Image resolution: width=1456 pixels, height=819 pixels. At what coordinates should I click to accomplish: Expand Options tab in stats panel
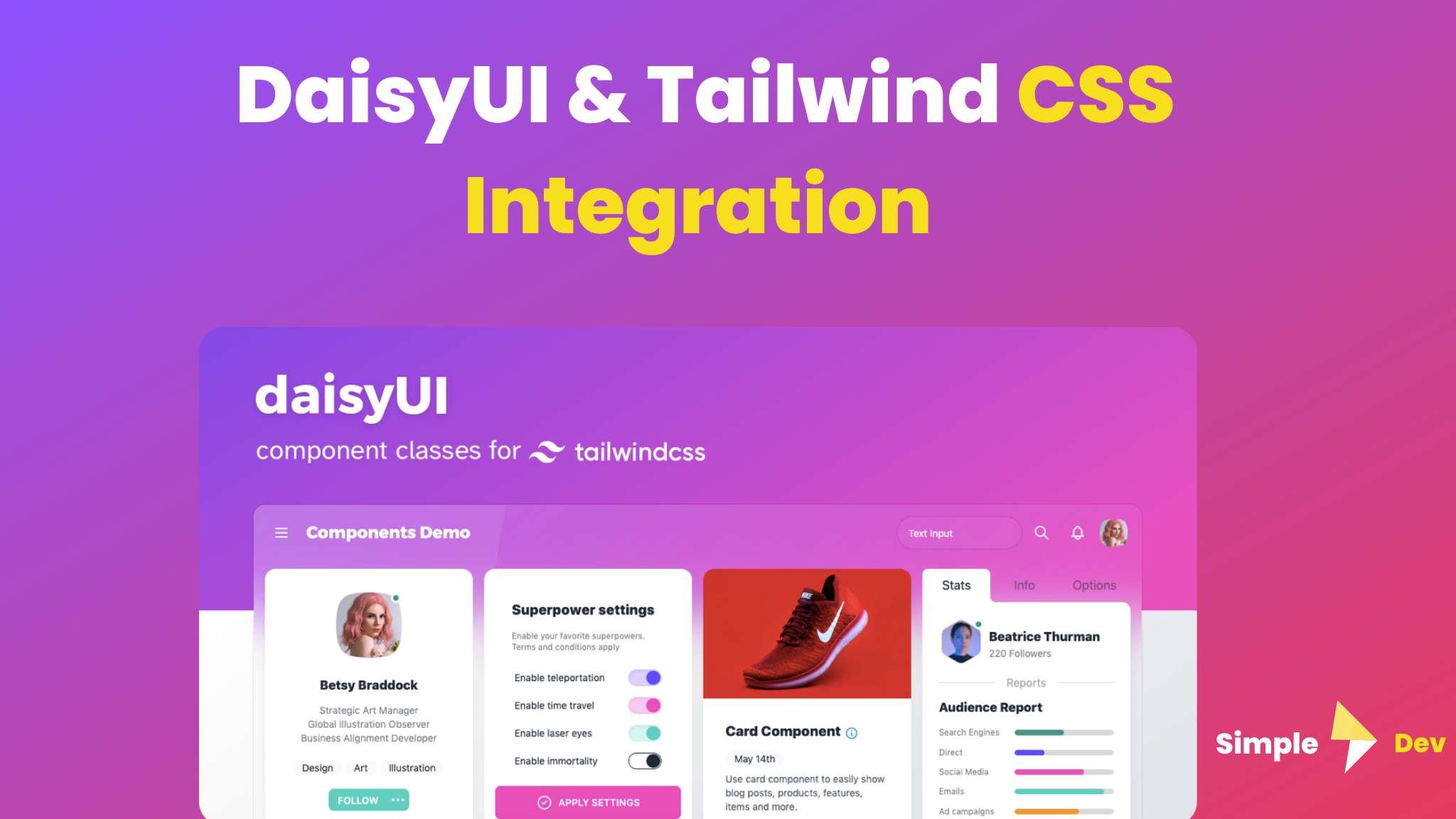[1091, 585]
